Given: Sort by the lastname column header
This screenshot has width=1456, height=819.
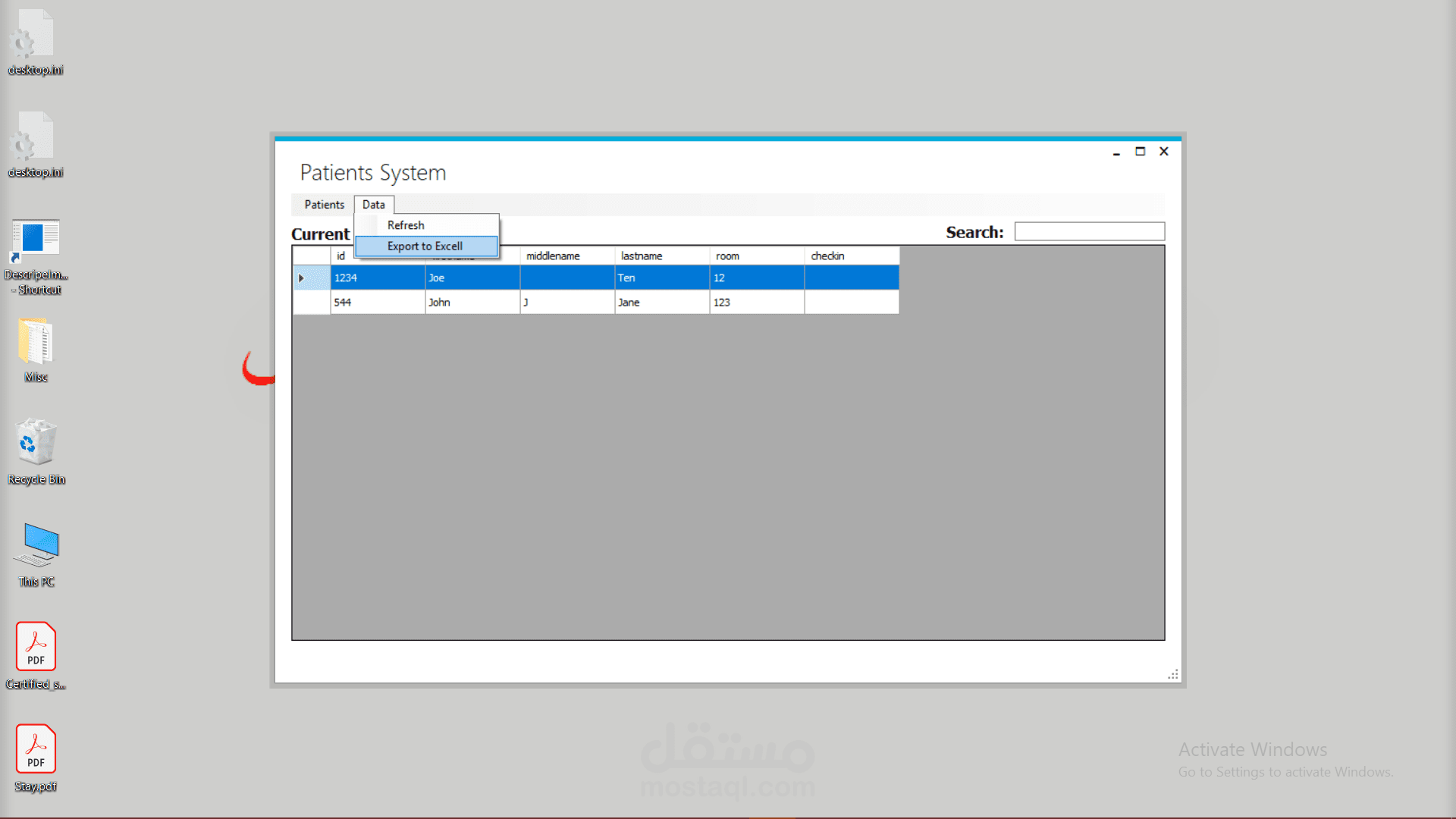Looking at the screenshot, I should (642, 256).
